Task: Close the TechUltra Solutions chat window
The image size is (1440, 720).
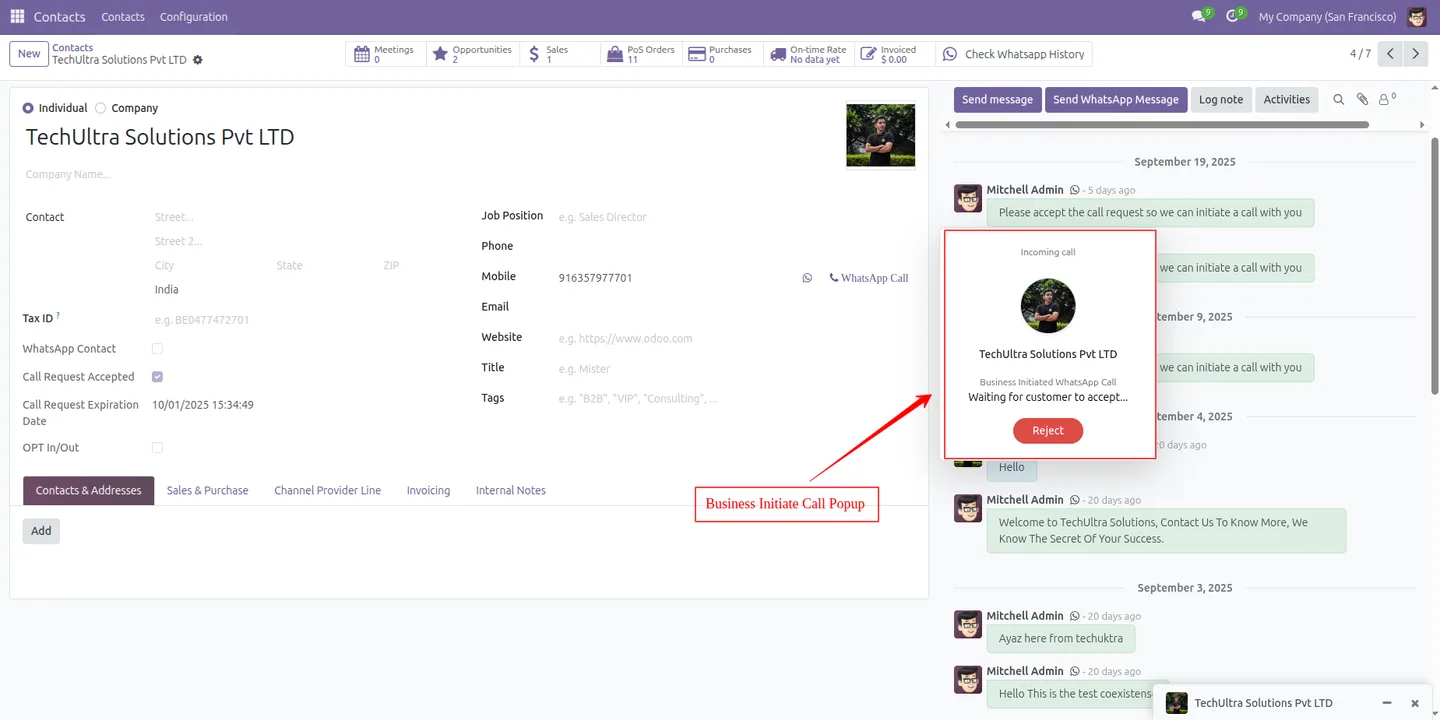Action: tap(1415, 703)
